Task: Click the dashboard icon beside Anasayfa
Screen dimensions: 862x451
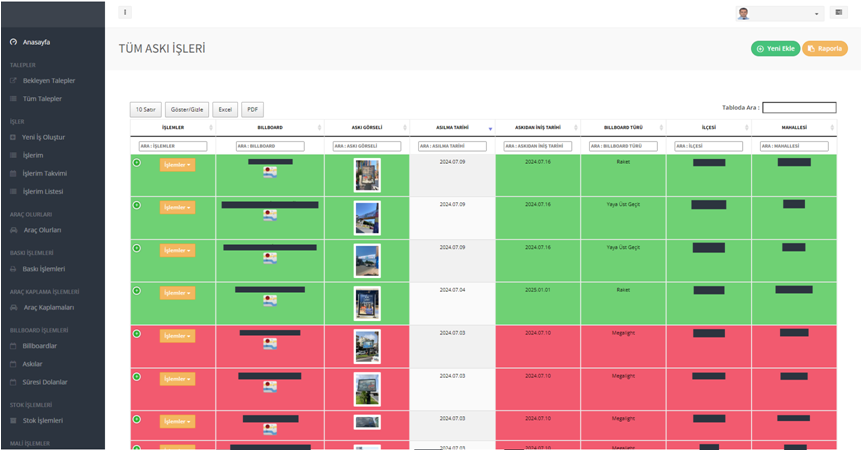Action: click(13, 42)
